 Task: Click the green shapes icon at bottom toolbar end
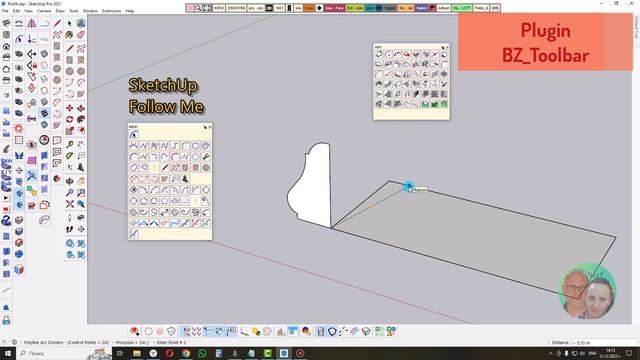[391, 331]
